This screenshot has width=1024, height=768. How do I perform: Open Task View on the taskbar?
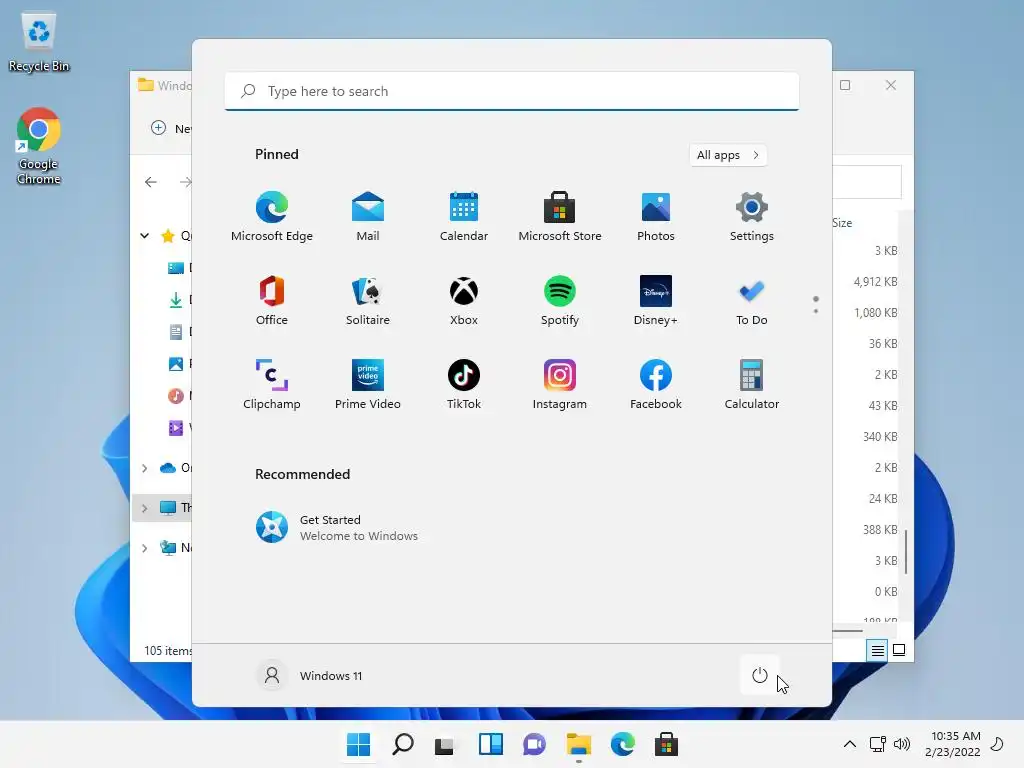(x=445, y=744)
